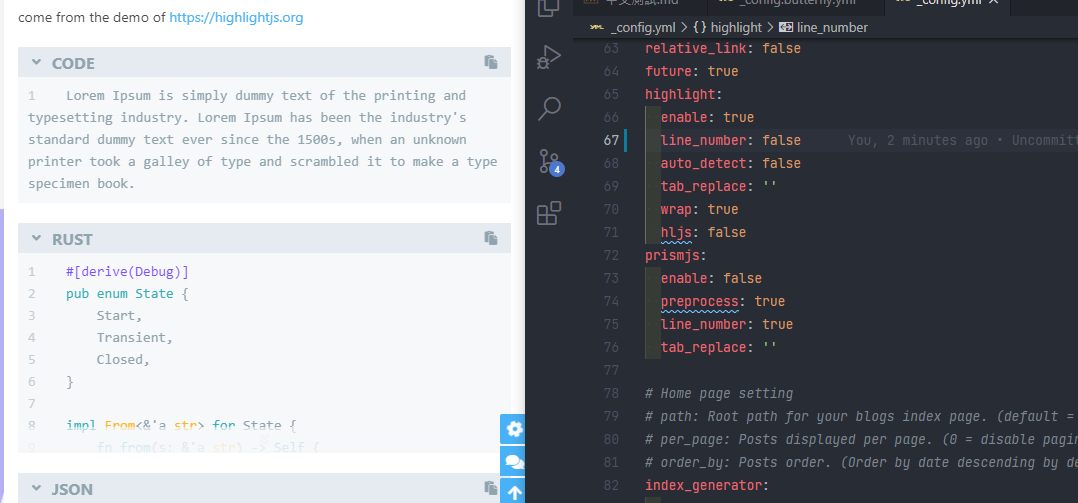The width and height of the screenshot is (1078, 503).
Task: Place cursor on 'future: true' line
Action: [x=692, y=71]
